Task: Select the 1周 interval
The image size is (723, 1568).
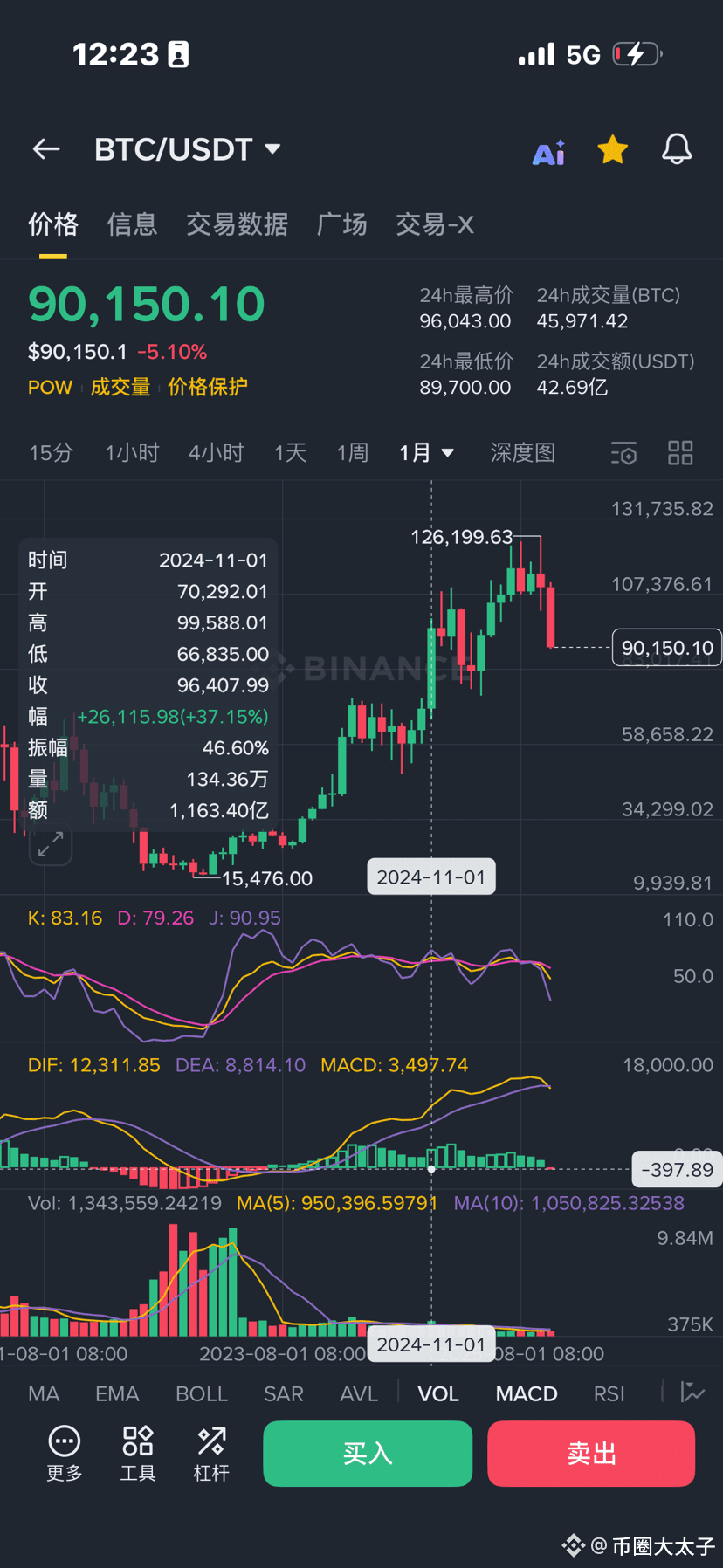Action: click(x=353, y=453)
